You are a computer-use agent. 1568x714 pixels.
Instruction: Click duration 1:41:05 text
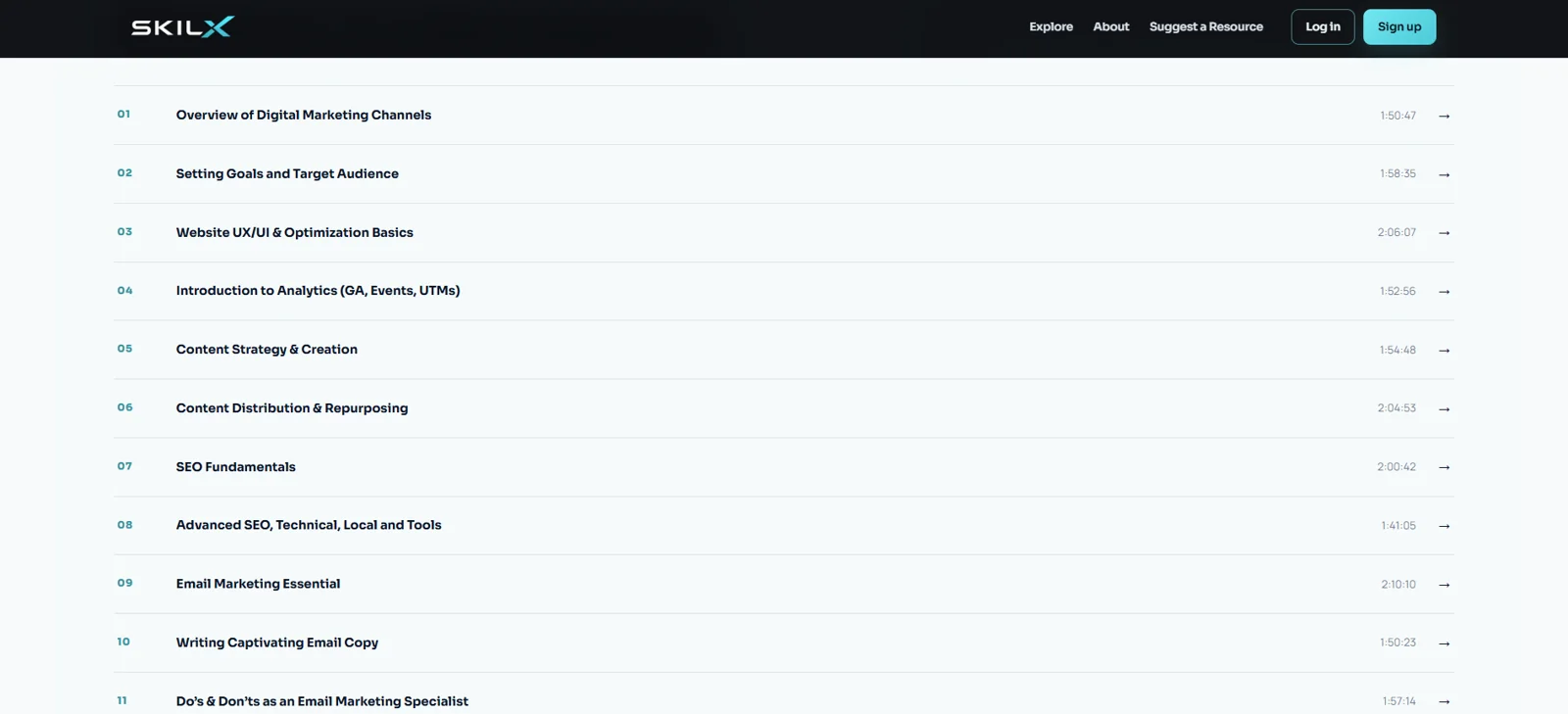click(1398, 525)
